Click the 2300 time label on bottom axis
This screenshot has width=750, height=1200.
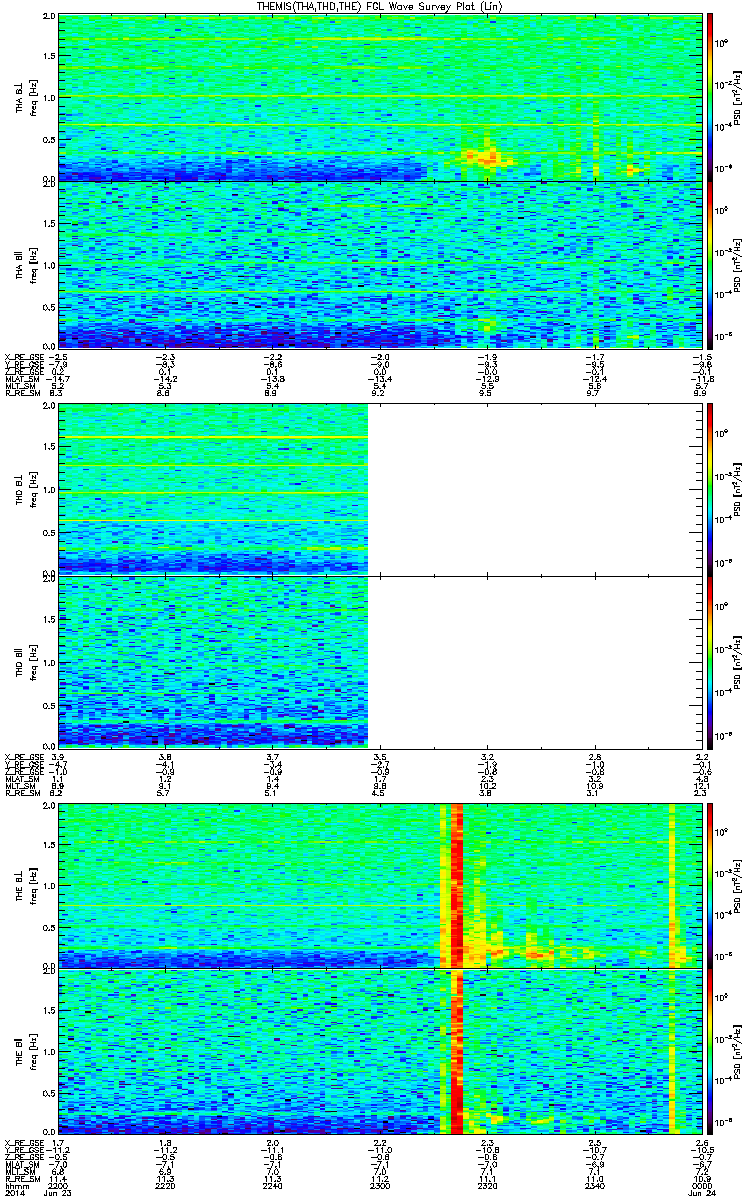click(x=379, y=1185)
